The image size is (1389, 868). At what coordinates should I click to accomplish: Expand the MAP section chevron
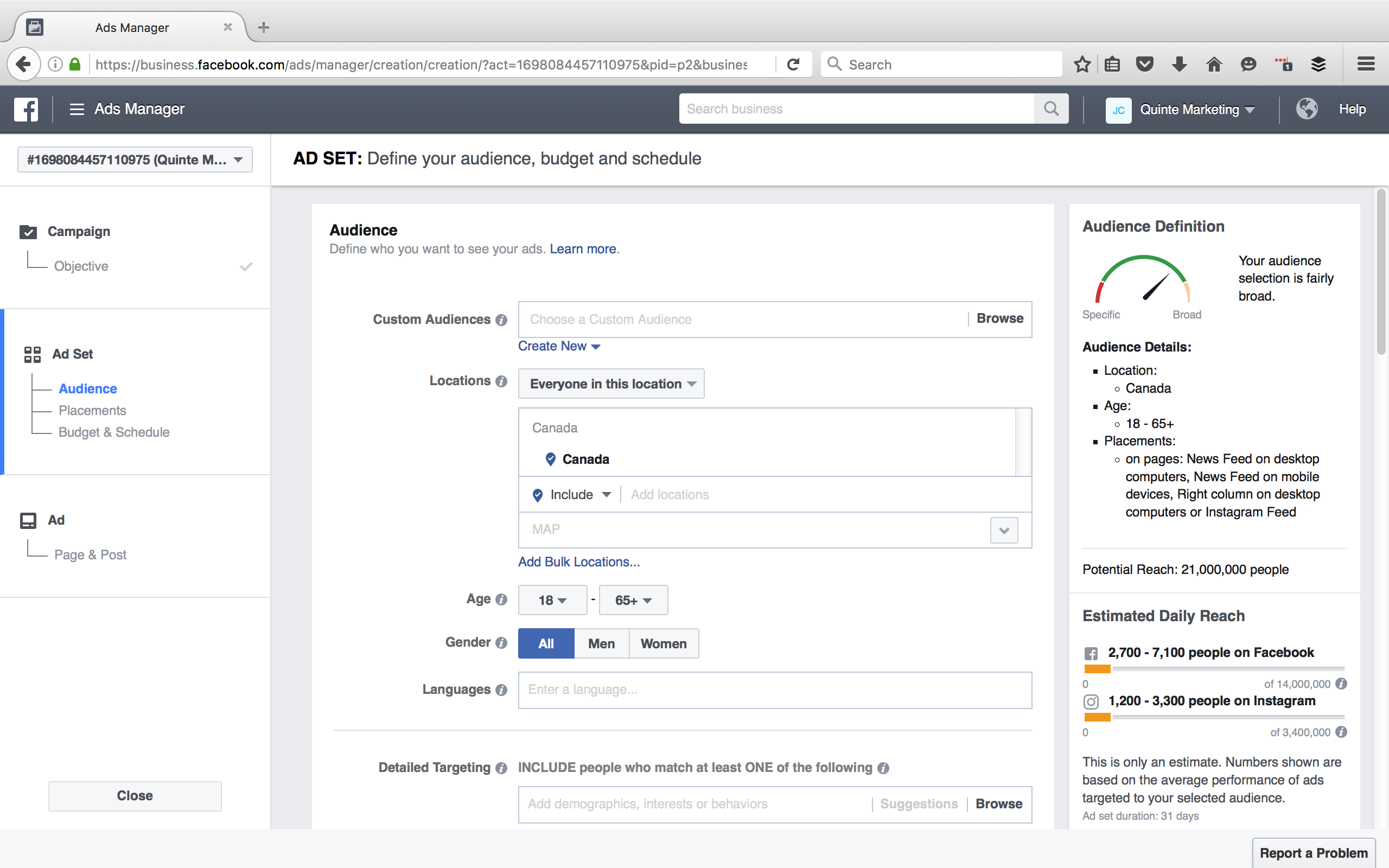[1004, 531]
